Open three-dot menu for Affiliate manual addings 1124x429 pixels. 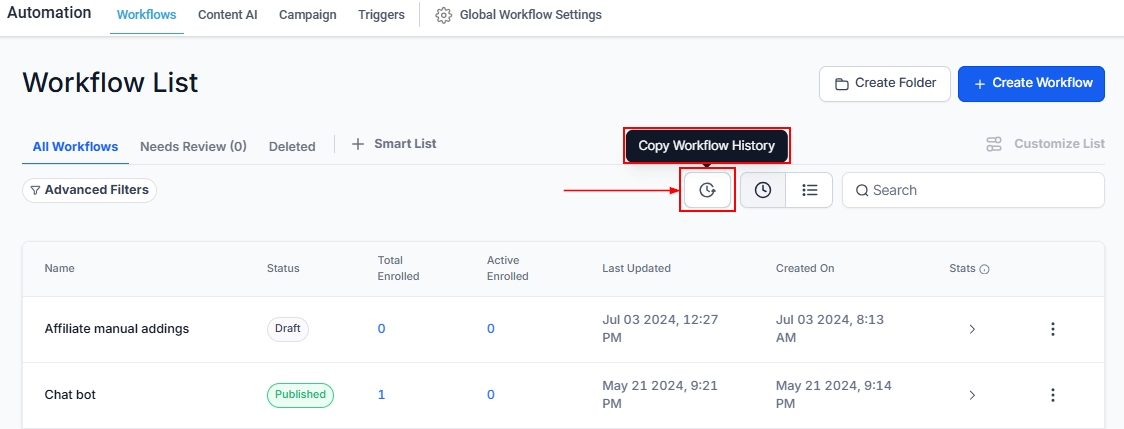[x=1052, y=329]
